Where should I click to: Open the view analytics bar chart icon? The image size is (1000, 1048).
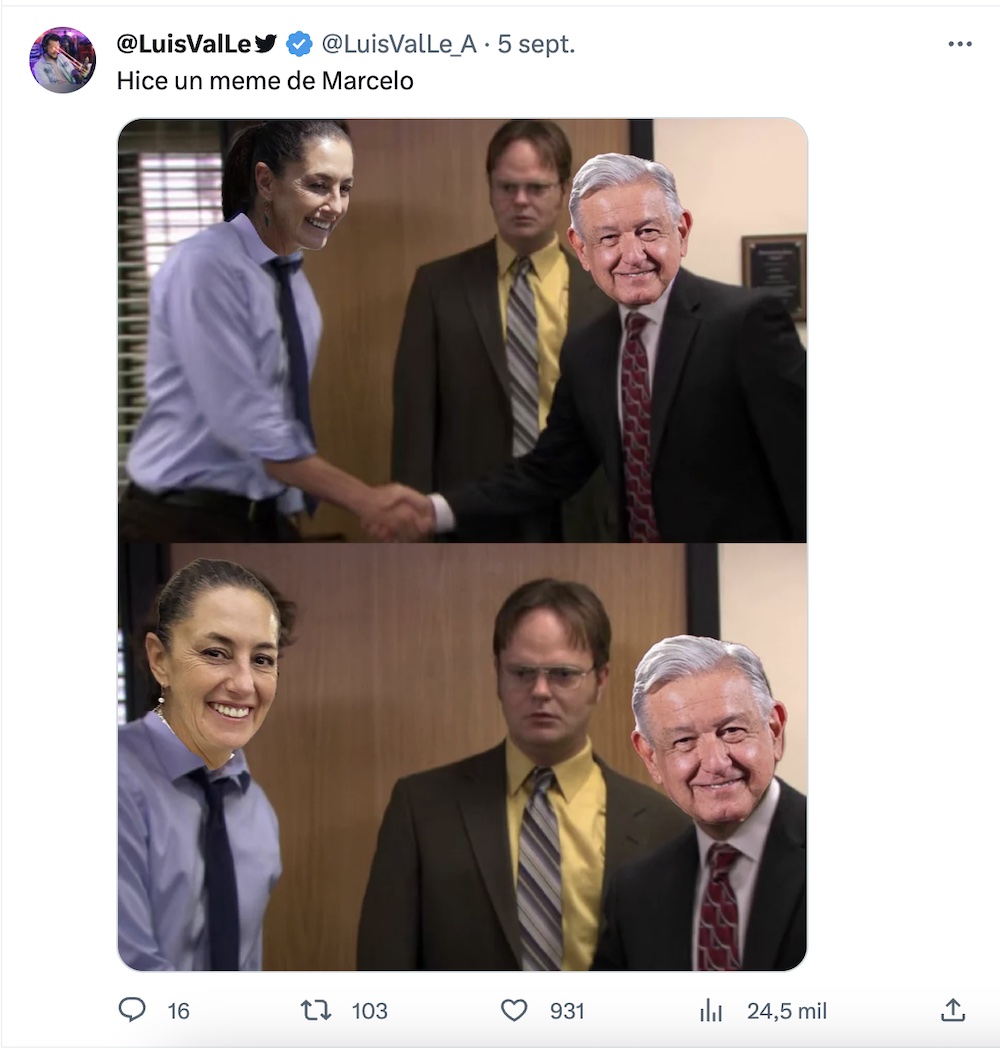tap(711, 1011)
